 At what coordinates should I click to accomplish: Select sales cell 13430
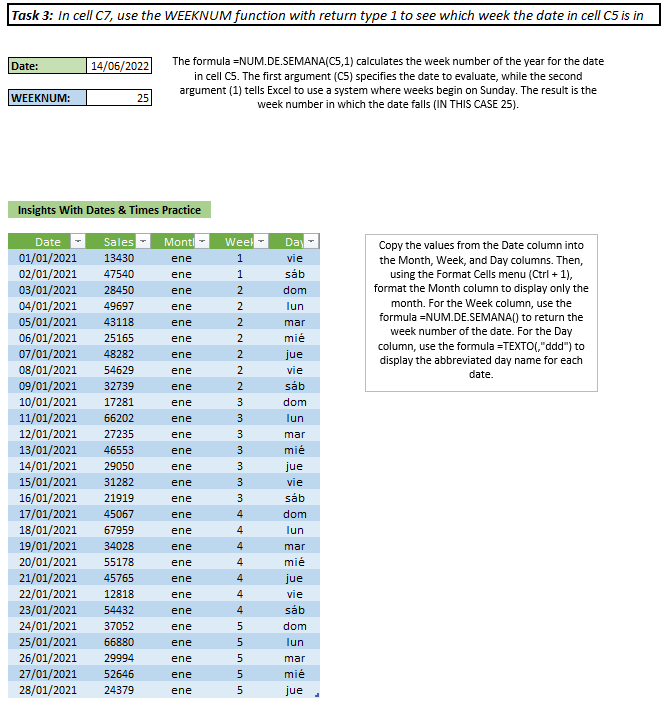click(118, 258)
